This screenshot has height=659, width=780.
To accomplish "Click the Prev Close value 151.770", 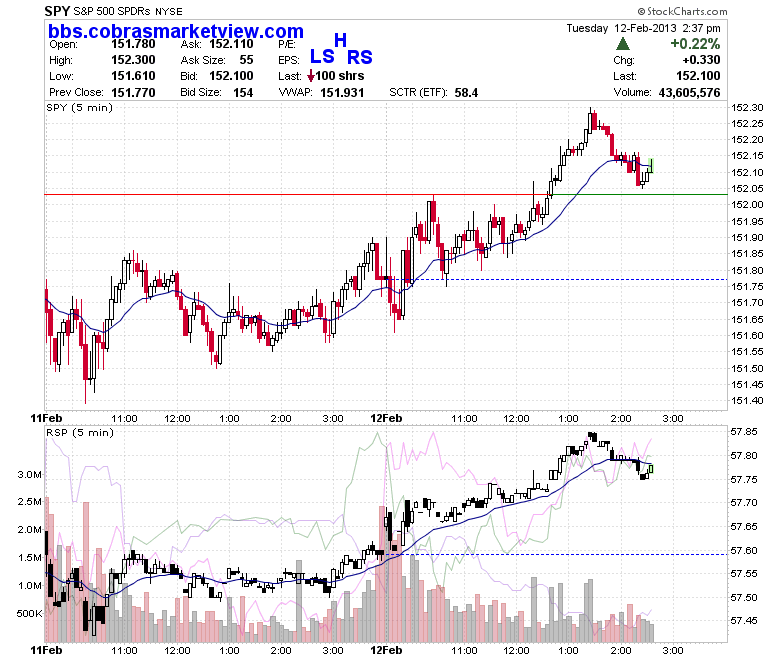I will [x=133, y=93].
